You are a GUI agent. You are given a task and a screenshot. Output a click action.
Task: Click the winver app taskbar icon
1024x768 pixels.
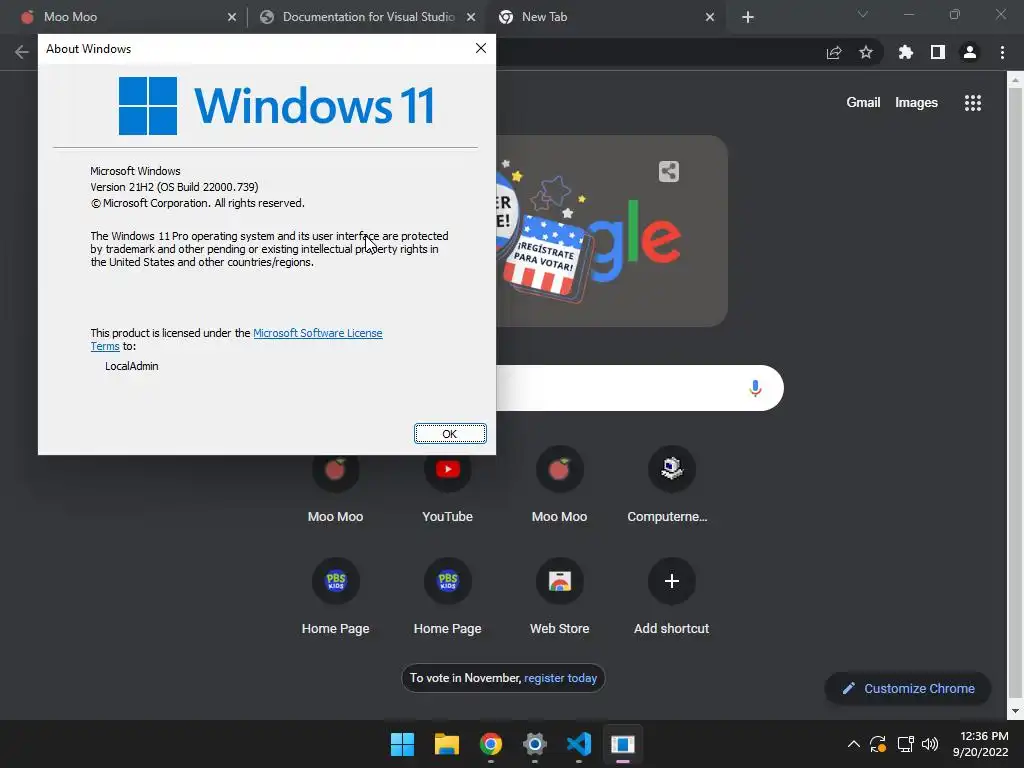[x=622, y=744]
